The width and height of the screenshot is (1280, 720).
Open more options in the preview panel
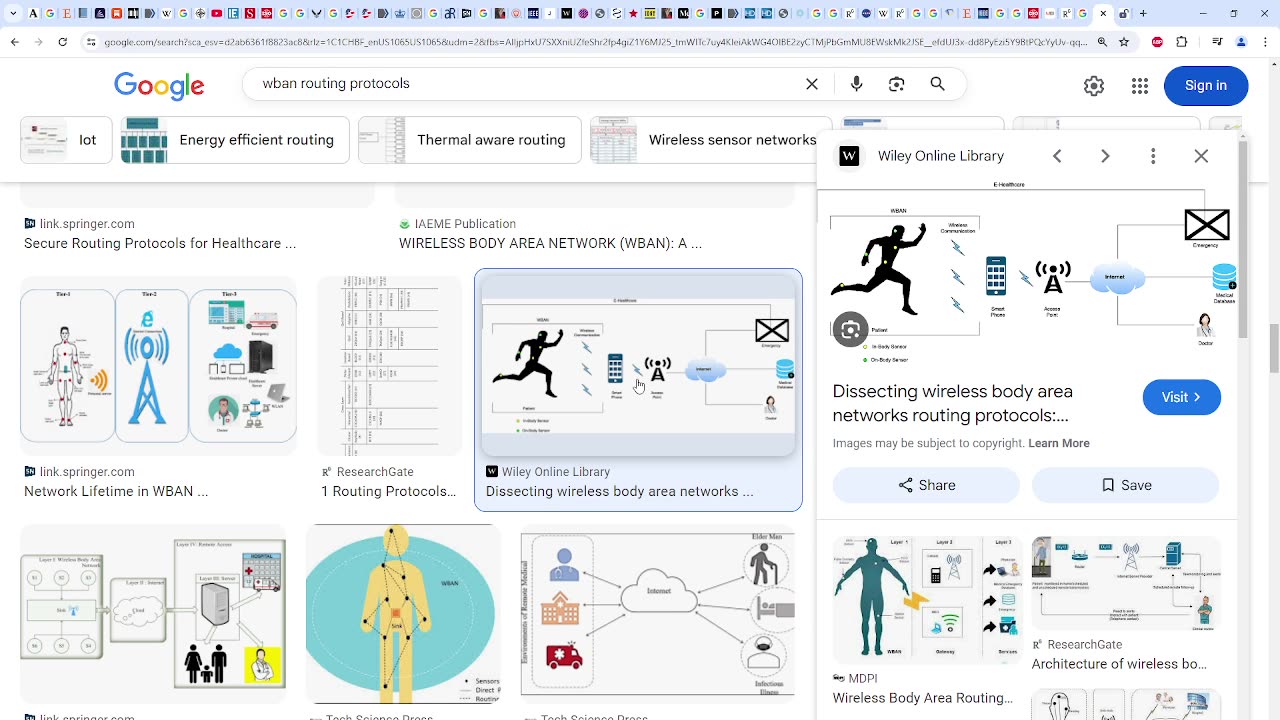[x=1153, y=156]
